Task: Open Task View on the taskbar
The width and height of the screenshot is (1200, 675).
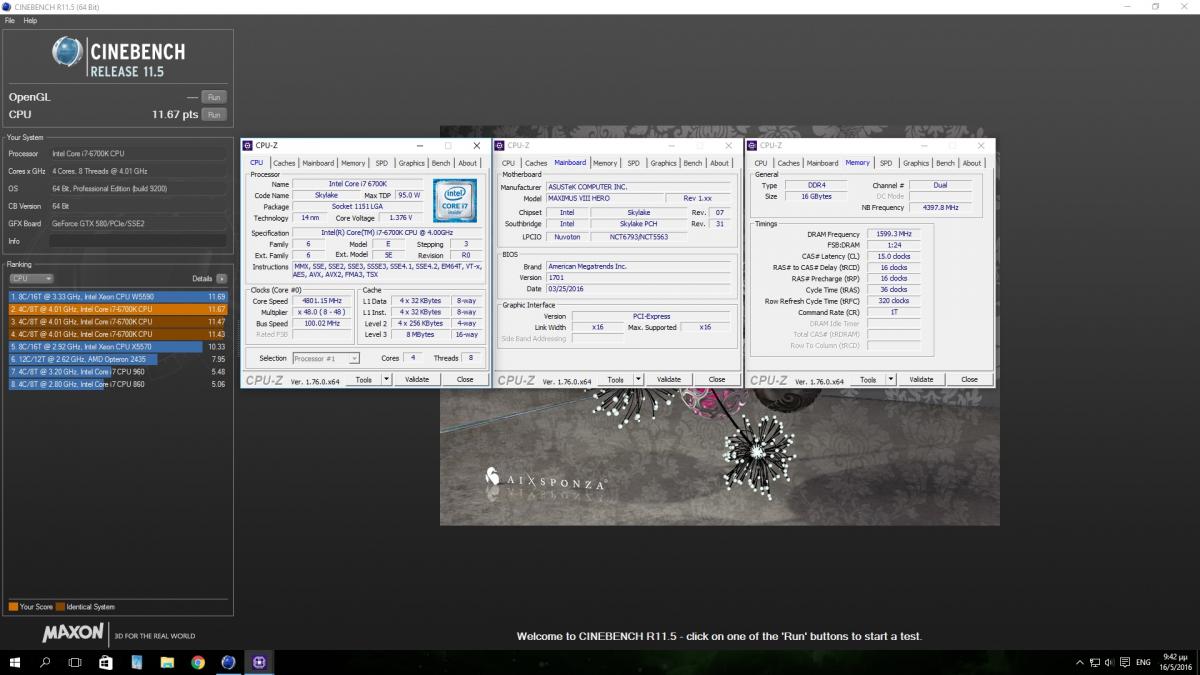Action: [75, 662]
